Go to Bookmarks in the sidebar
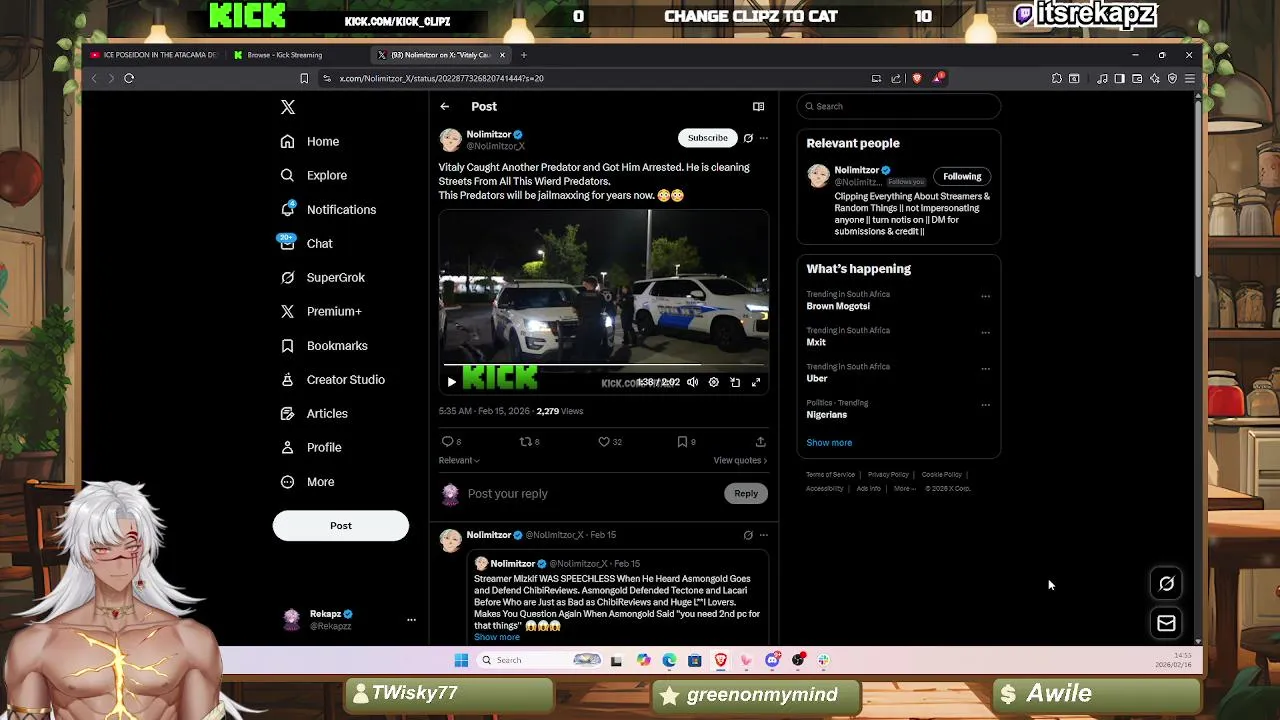Image resolution: width=1280 pixels, height=720 pixels. 323,346
